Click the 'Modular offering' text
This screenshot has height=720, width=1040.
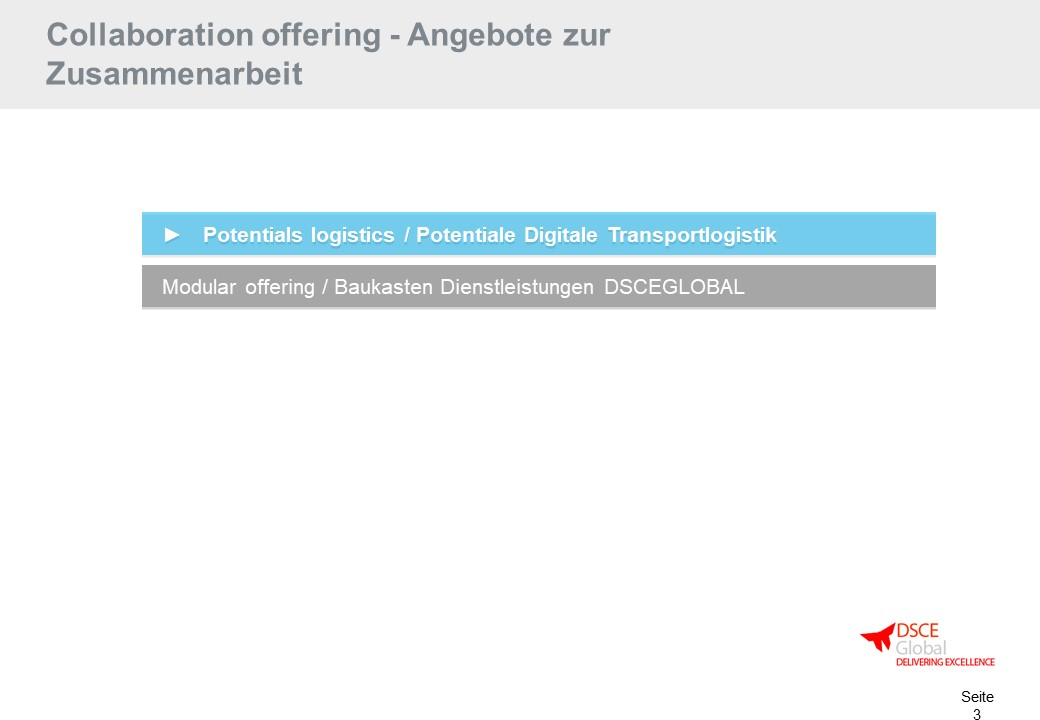[x=238, y=287]
